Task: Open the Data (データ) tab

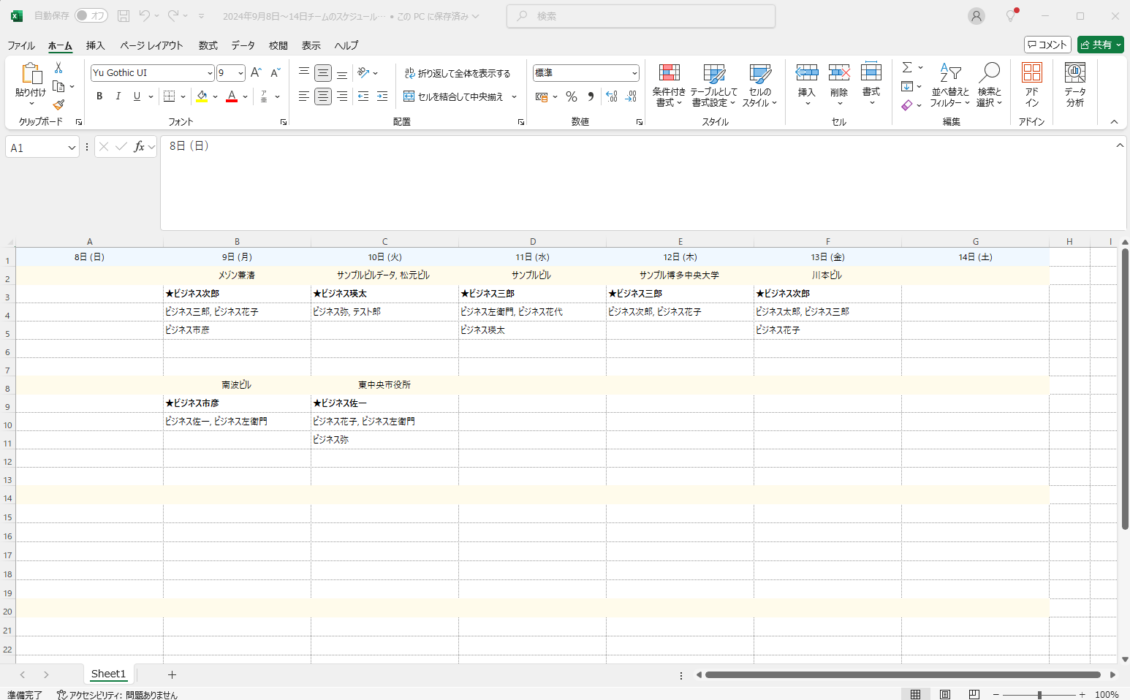Action: 243,45
